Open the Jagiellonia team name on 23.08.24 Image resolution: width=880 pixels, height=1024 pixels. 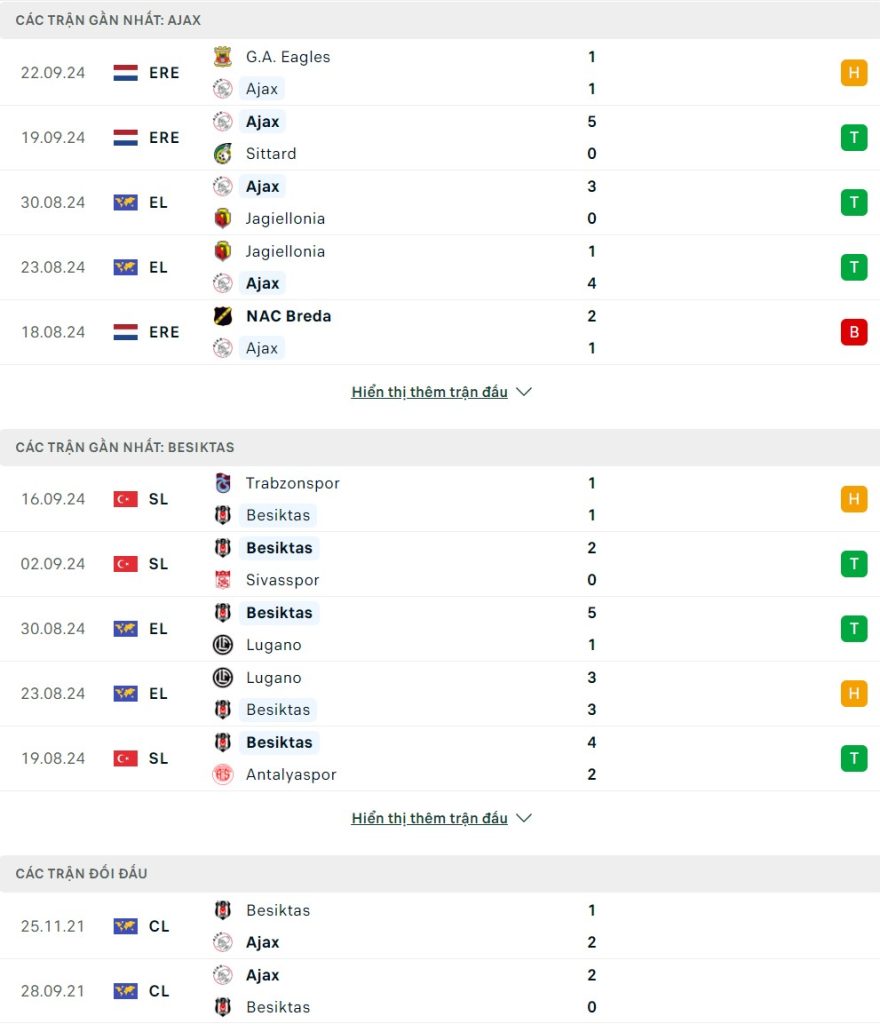point(285,251)
